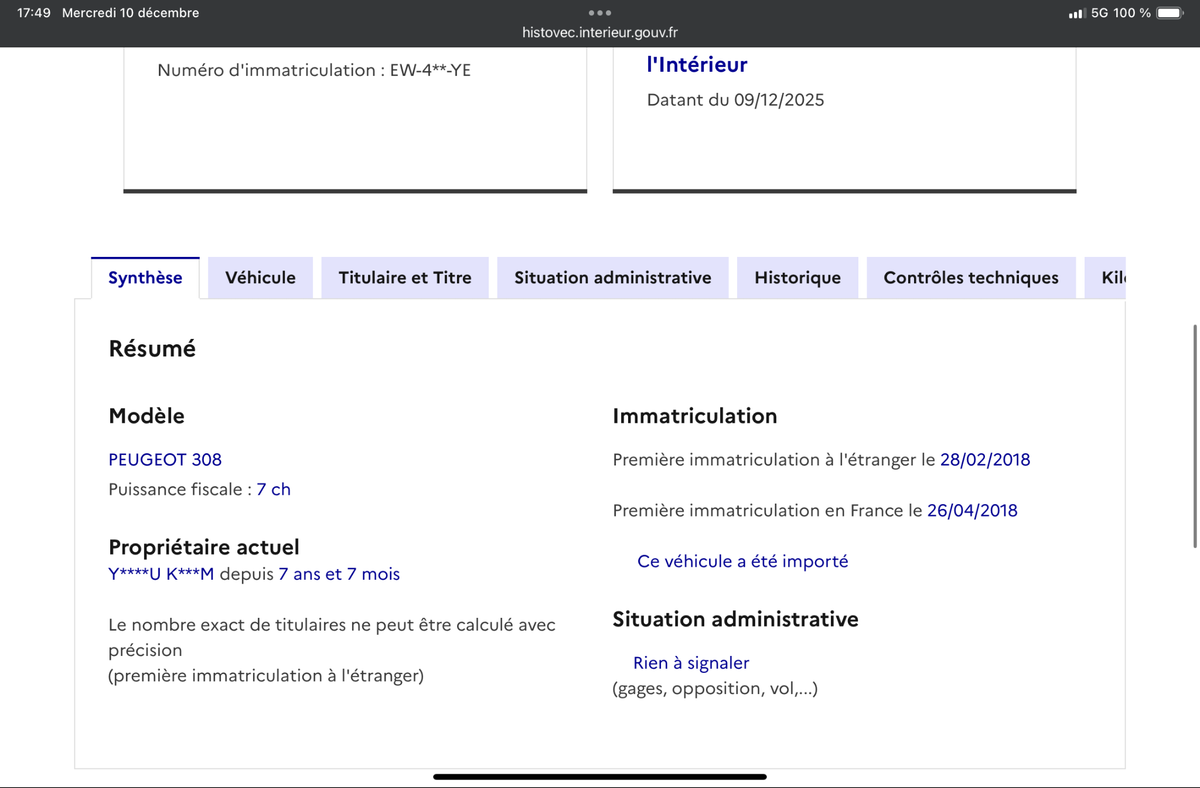
Task: Click the 'Situation administrative' section heading
Action: pos(735,619)
